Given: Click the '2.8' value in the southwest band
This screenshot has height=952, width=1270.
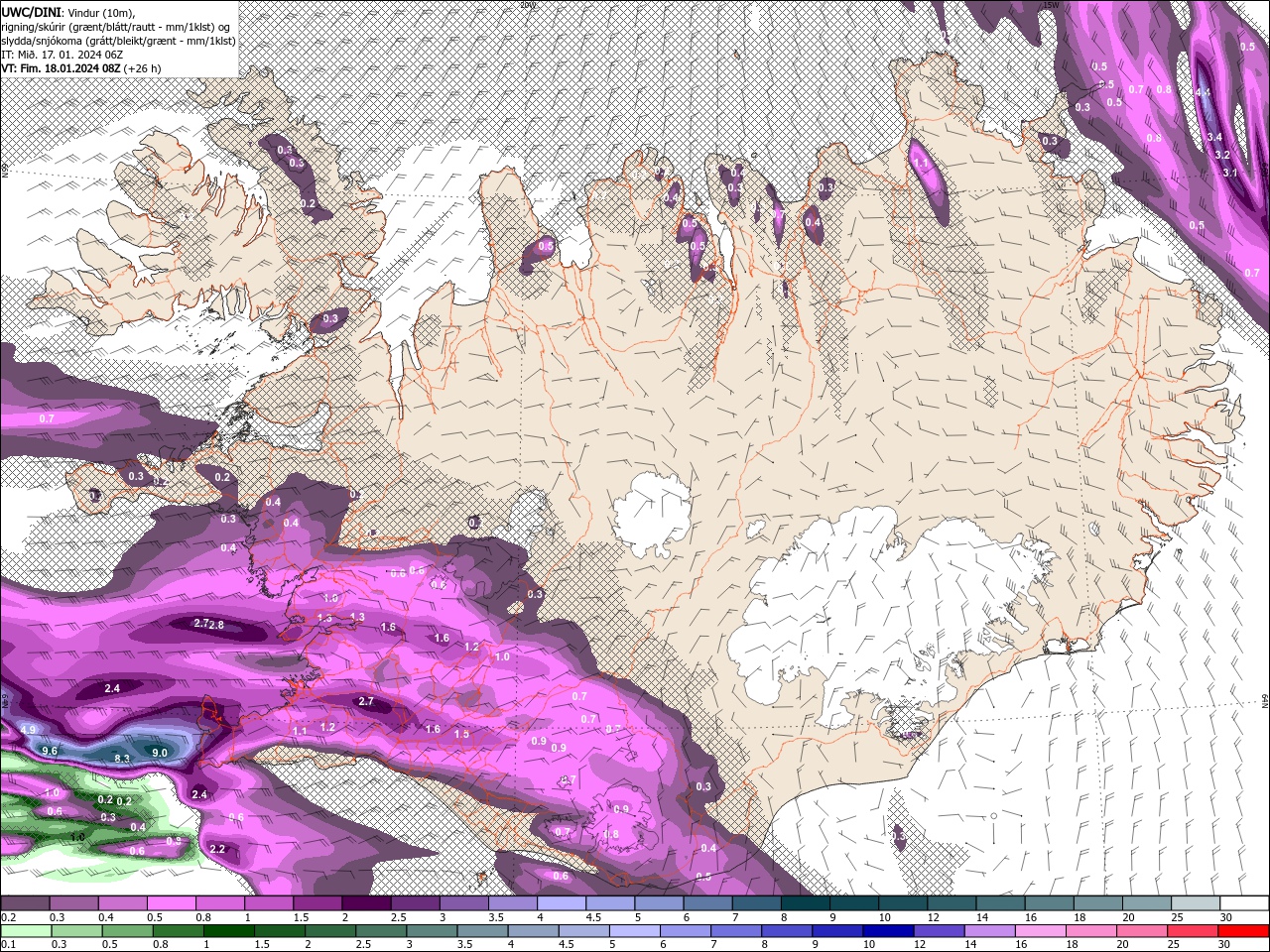Looking at the screenshot, I should click(217, 625).
